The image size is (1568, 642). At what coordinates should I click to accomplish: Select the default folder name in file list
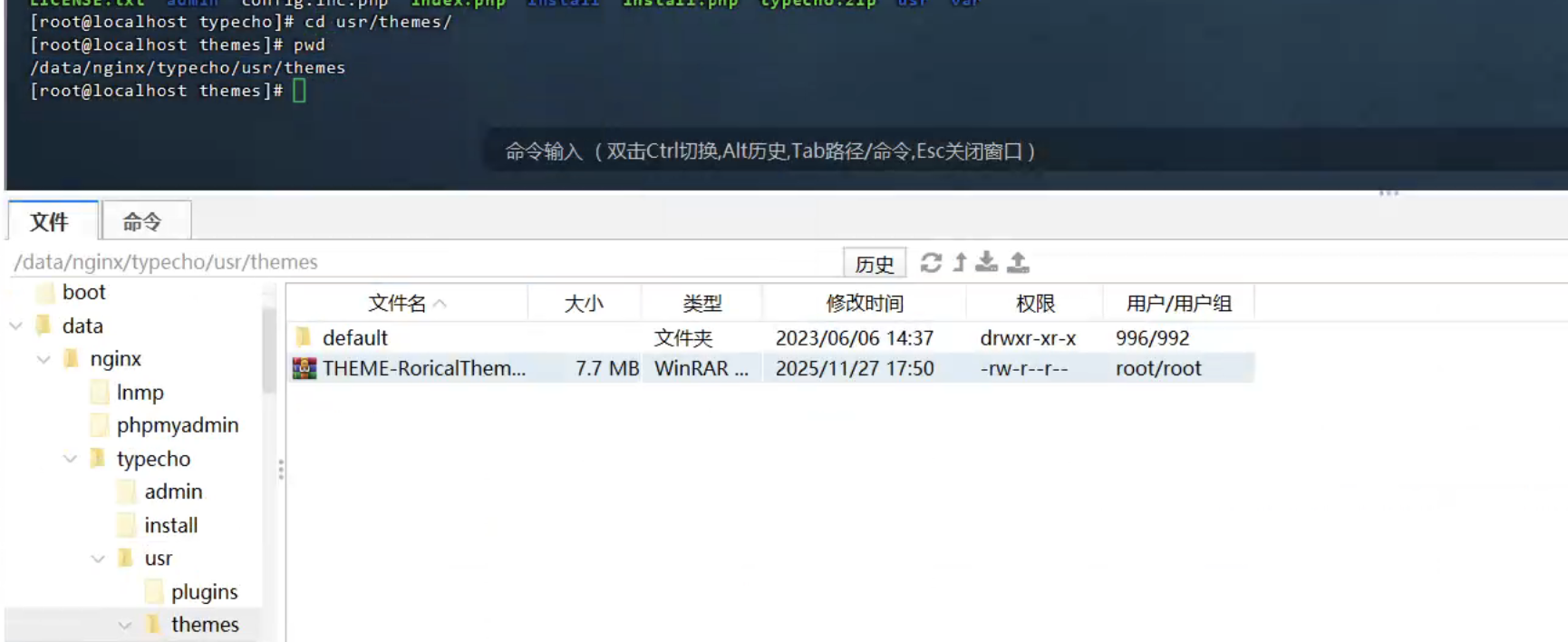[354, 337]
